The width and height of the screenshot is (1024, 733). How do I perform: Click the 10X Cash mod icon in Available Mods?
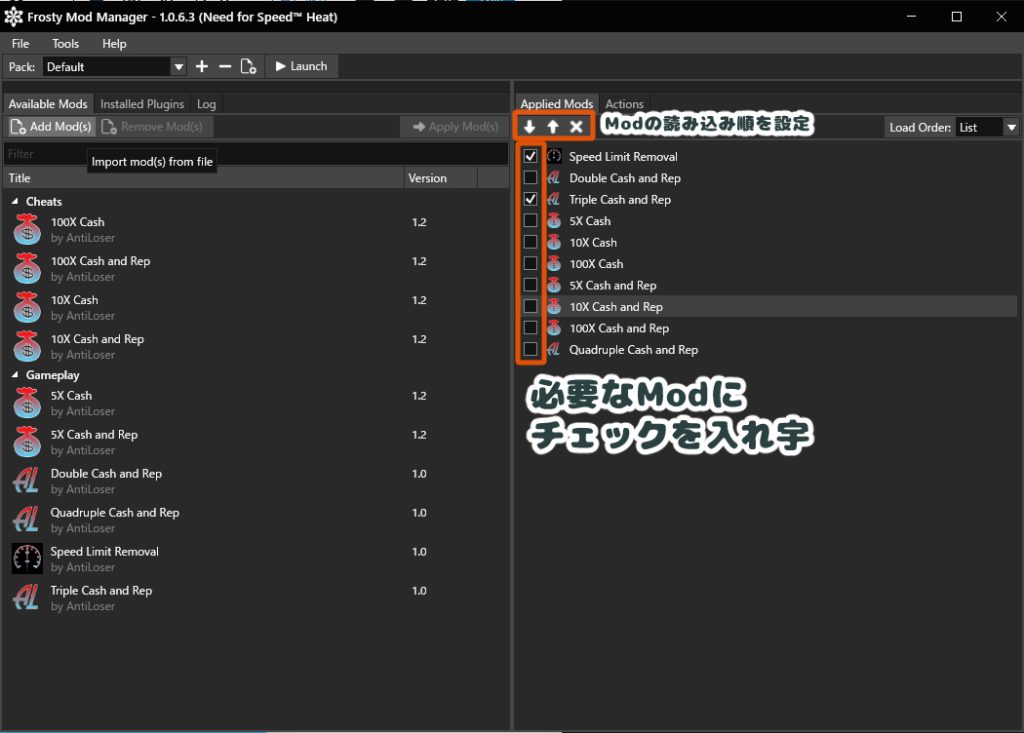(x=27, y=308)
